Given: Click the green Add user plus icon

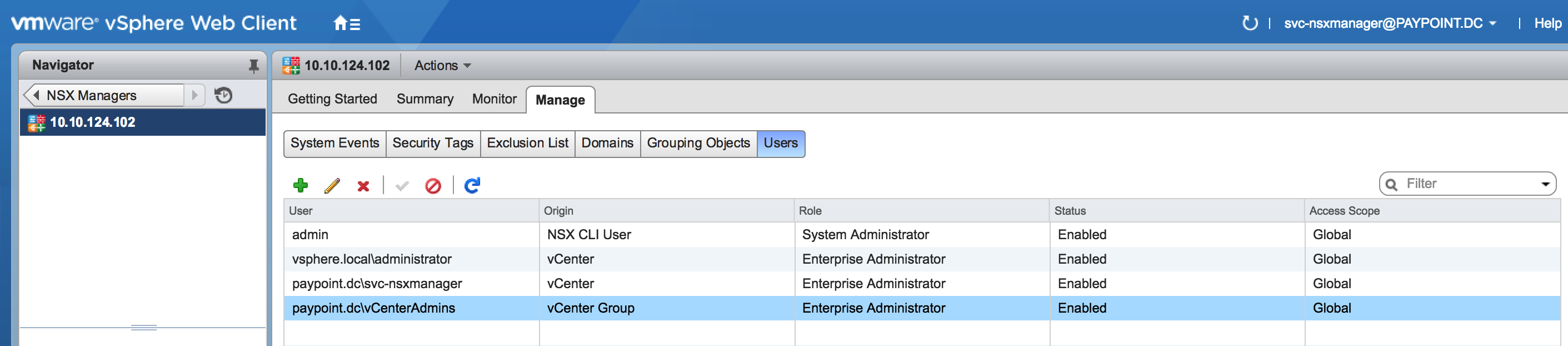Looking at the screenshot, I should pyautogui.click(x=301, y=185).
